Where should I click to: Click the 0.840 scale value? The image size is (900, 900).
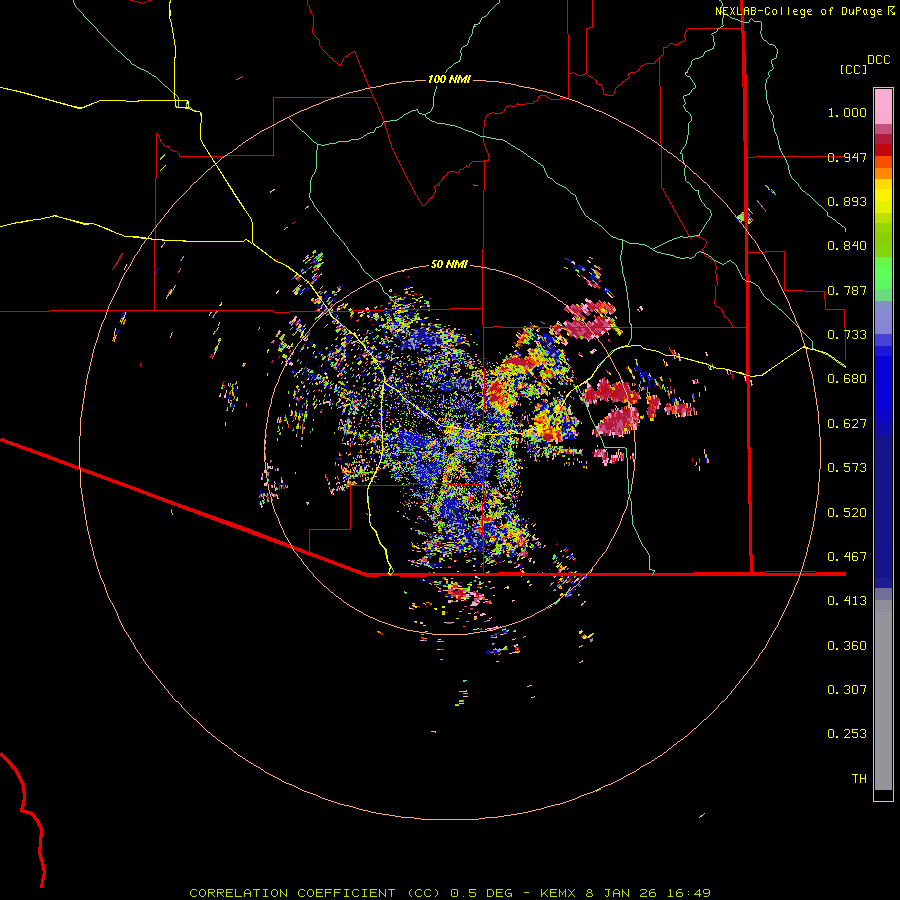[847, 246]
